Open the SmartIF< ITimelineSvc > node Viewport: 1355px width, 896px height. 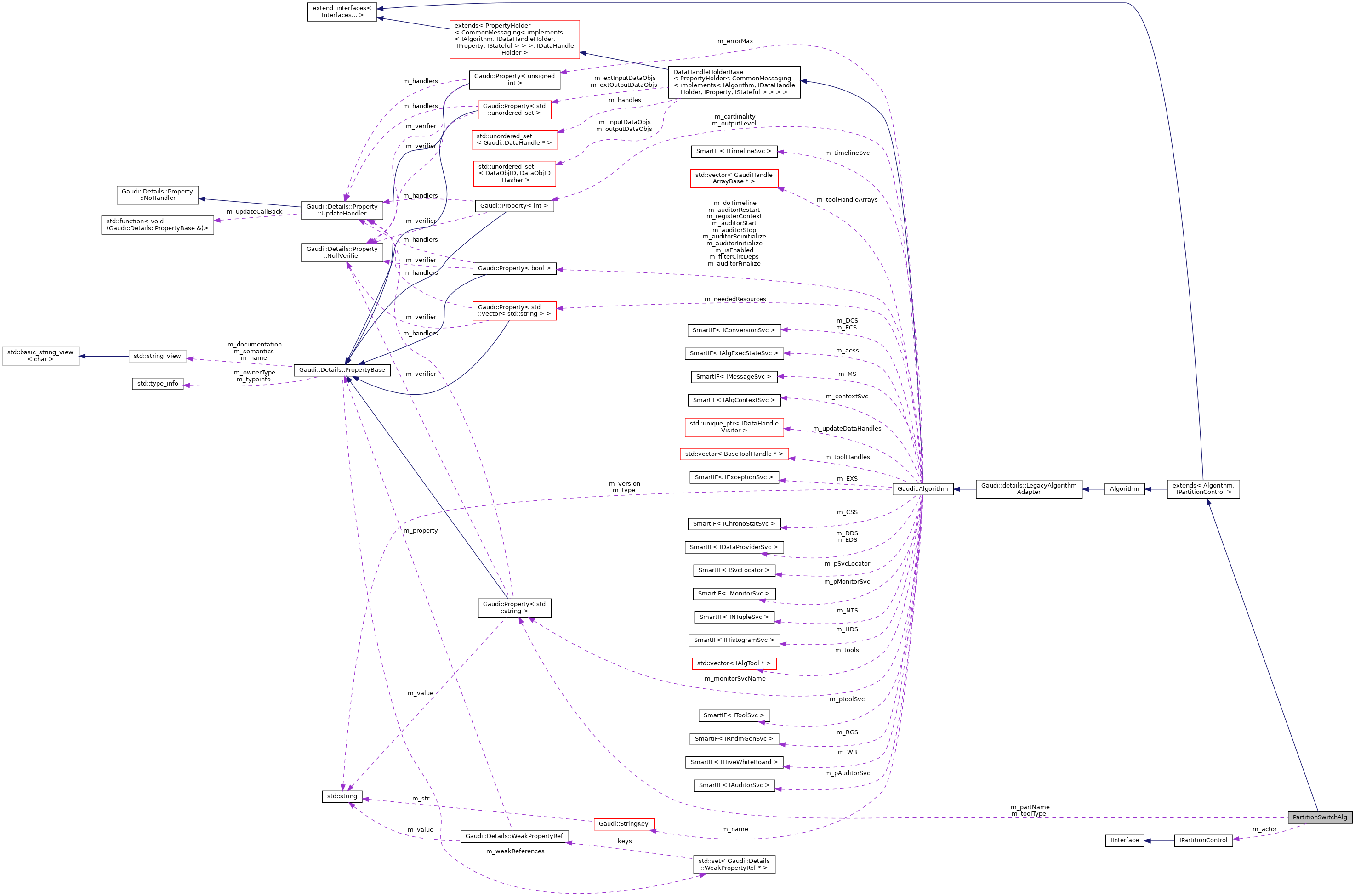click(734, 152)
